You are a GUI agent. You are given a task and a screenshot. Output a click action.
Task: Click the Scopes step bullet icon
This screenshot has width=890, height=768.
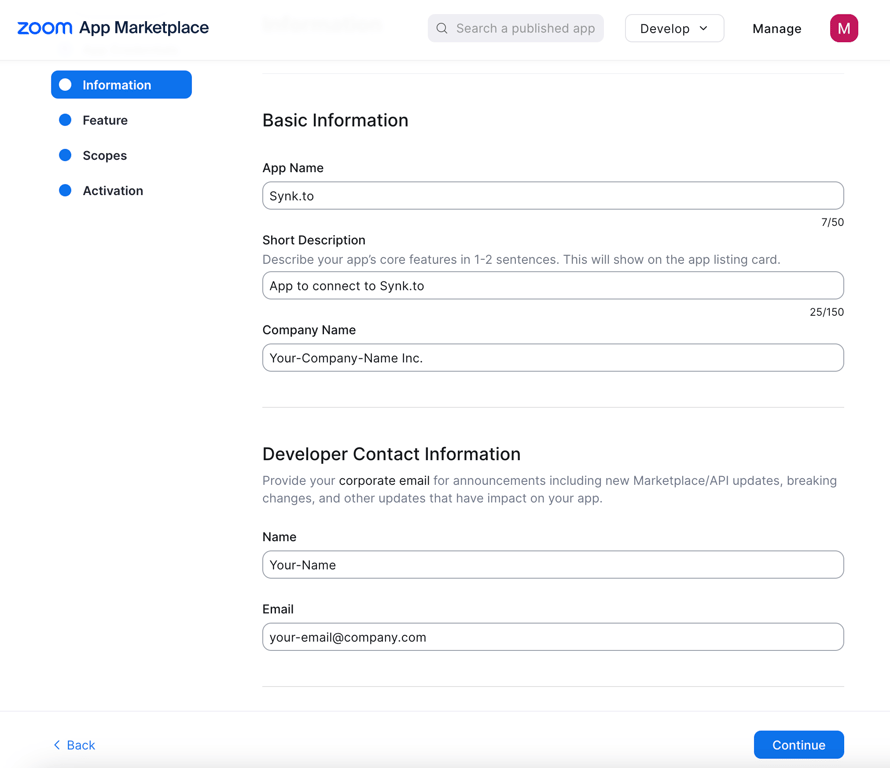66,155
